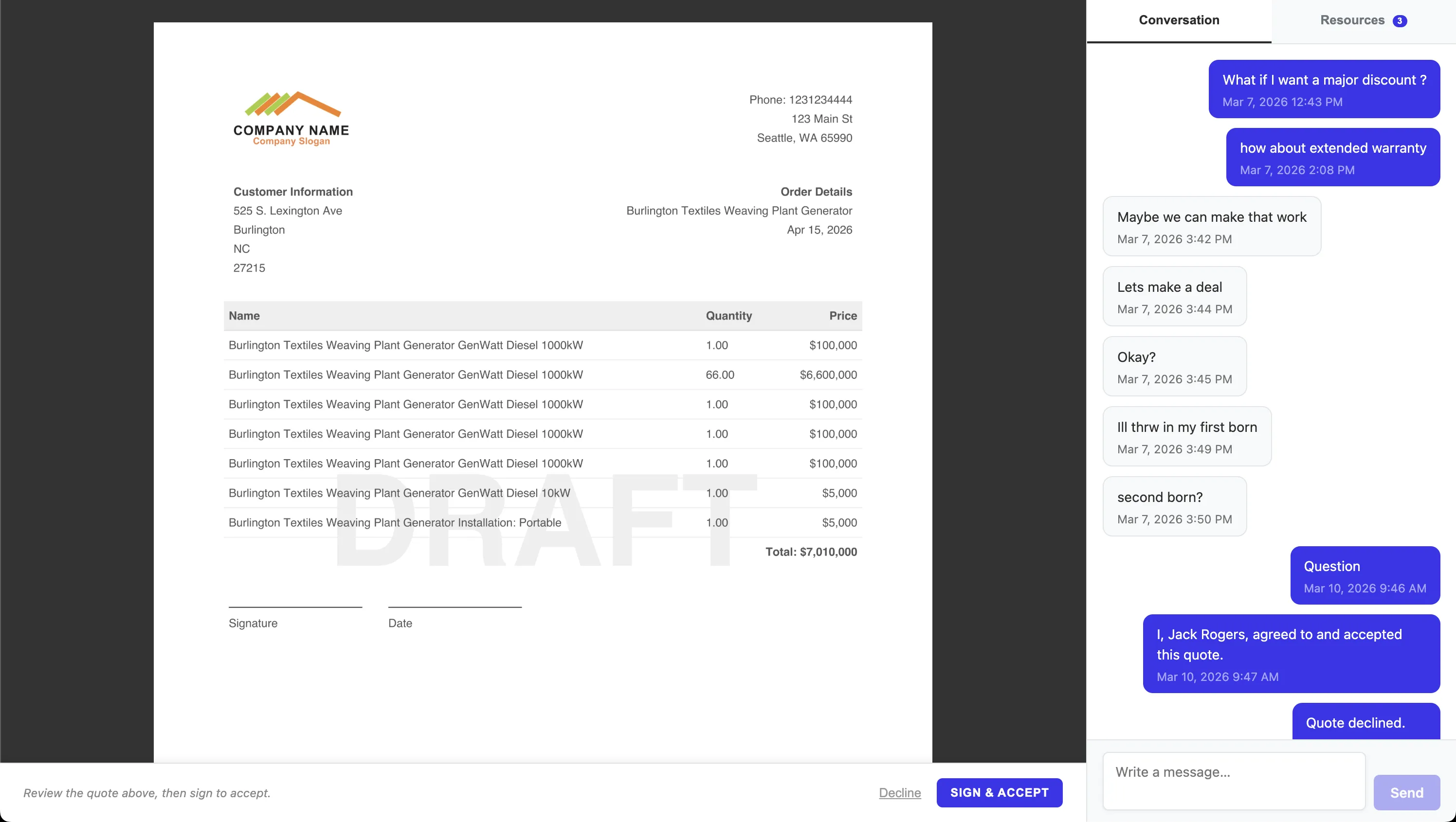Click the SIGN & ACCEPT button
1456x822 pixels.
click(x=999, y=792)
